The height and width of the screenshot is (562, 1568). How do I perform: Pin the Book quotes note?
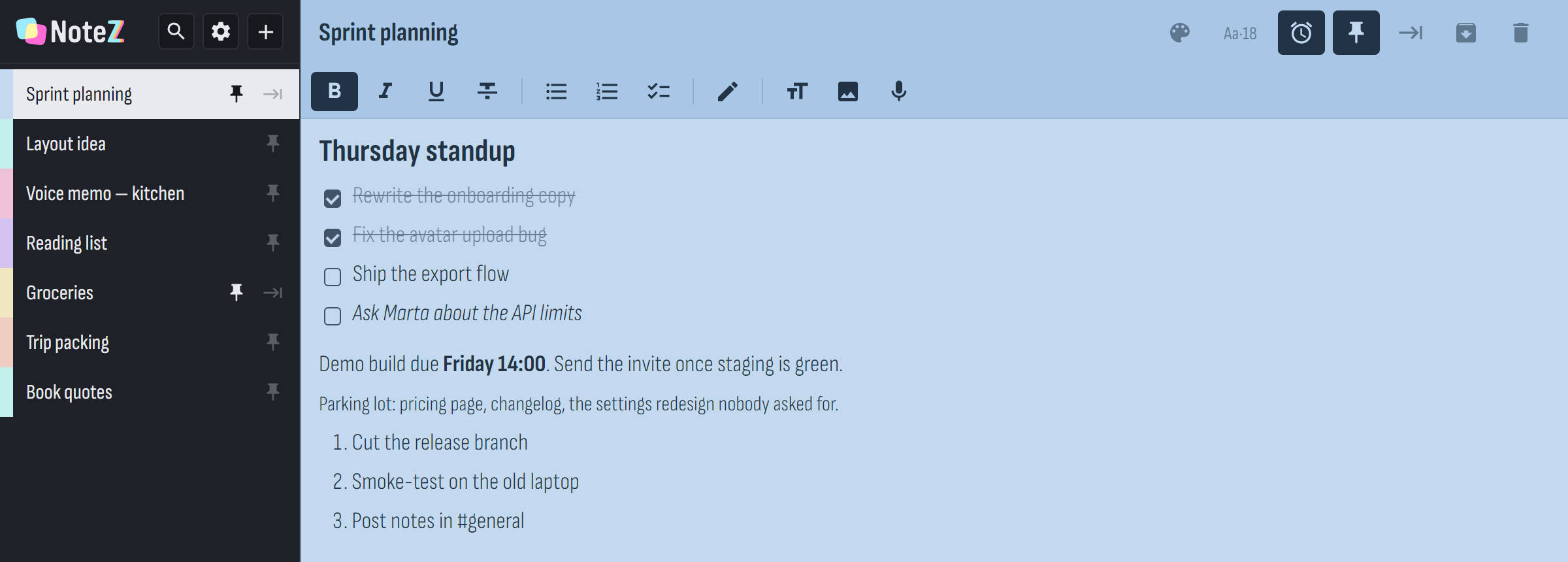273,391
